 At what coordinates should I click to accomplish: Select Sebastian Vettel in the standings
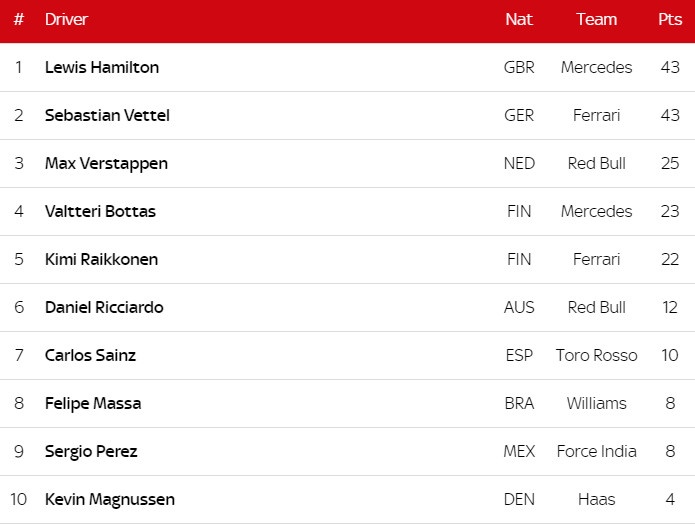(107, 116)
